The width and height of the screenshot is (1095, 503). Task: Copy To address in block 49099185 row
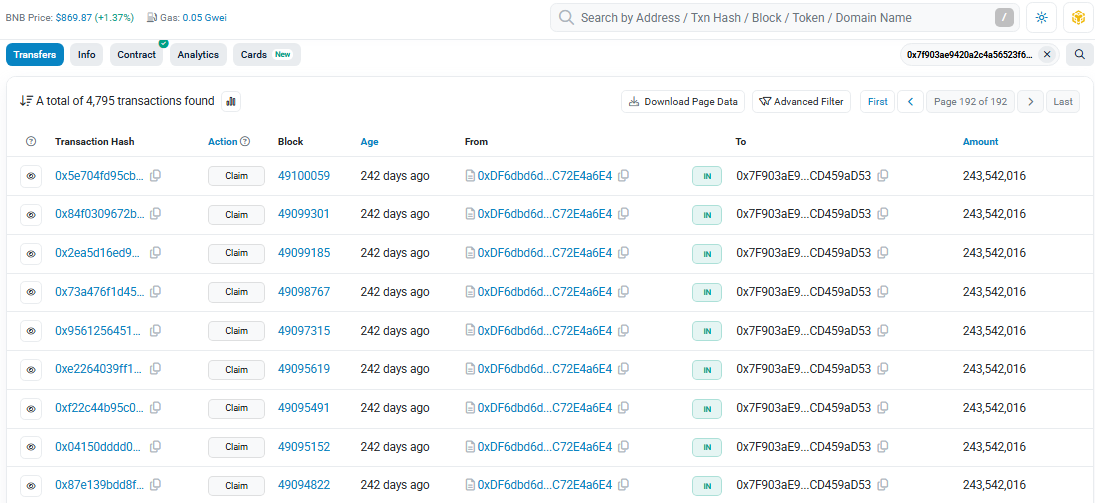(883, 253)
